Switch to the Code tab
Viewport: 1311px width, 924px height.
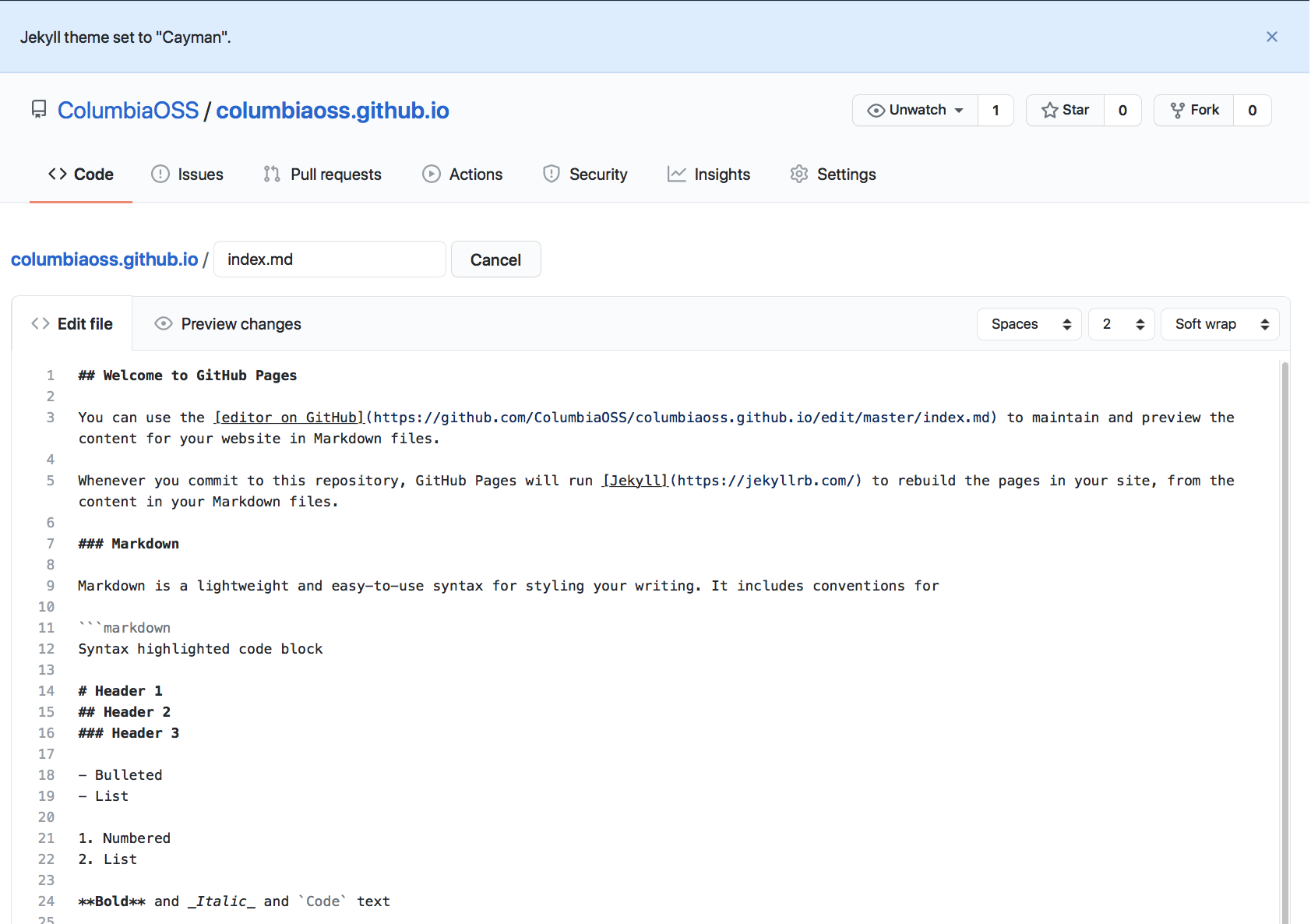pyautogui.click(x=81, y=175)
